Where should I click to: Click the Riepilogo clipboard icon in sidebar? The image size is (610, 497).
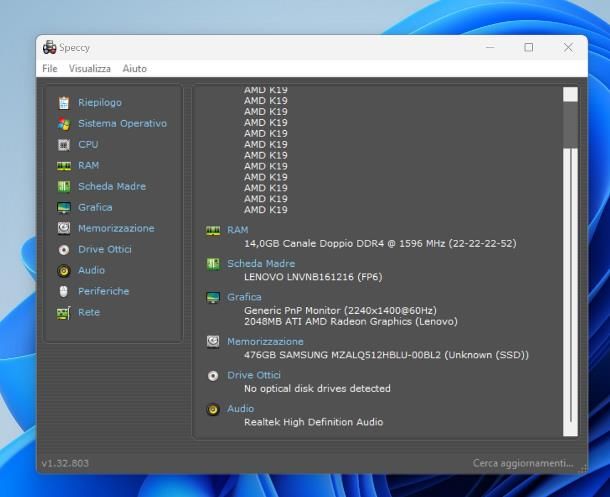[x=64, y=103]
